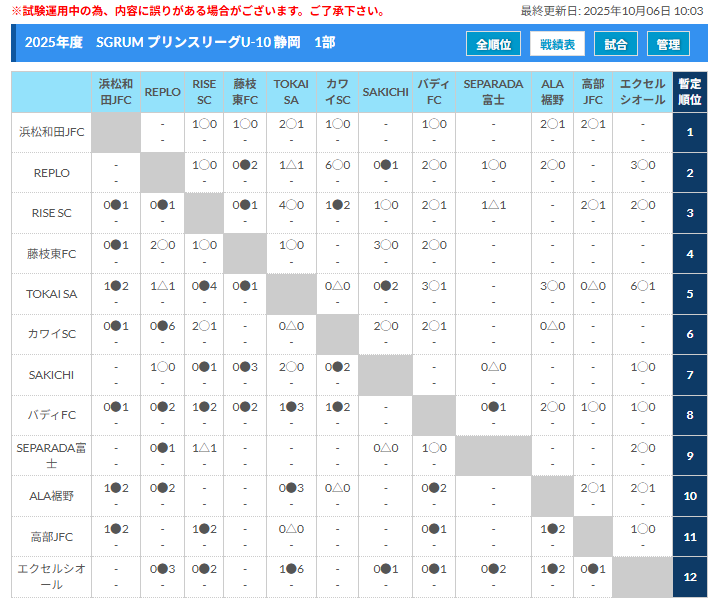This screenshot has height=601, width=715.
Task: Open TOKAI SA's 6○1 result against エクセルシオール
Action: click(642, 286)
